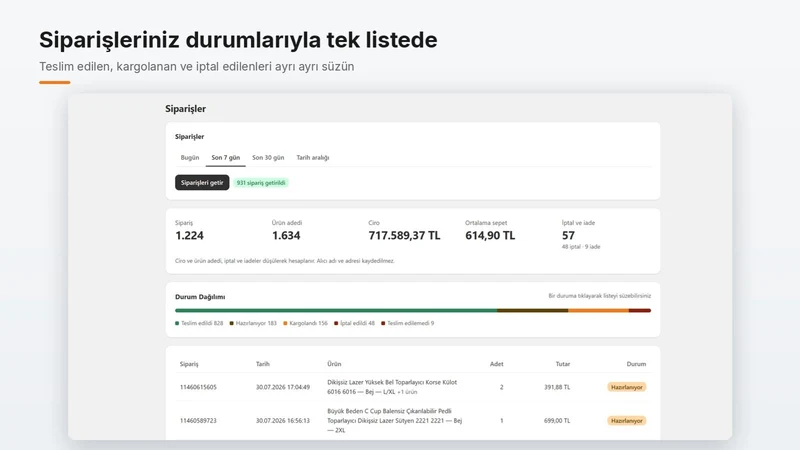Click İptal ve iade value 57
Image resolution: width=800 pixels, height=450 pixels.
pyautogui.click(x=568, y=236)
